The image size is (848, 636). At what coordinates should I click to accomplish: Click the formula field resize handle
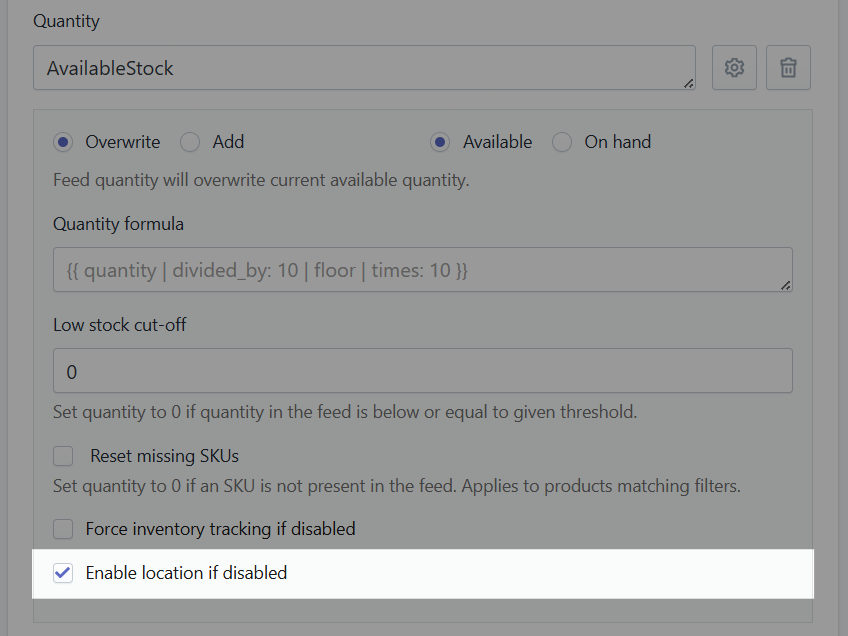click(786, 287)
